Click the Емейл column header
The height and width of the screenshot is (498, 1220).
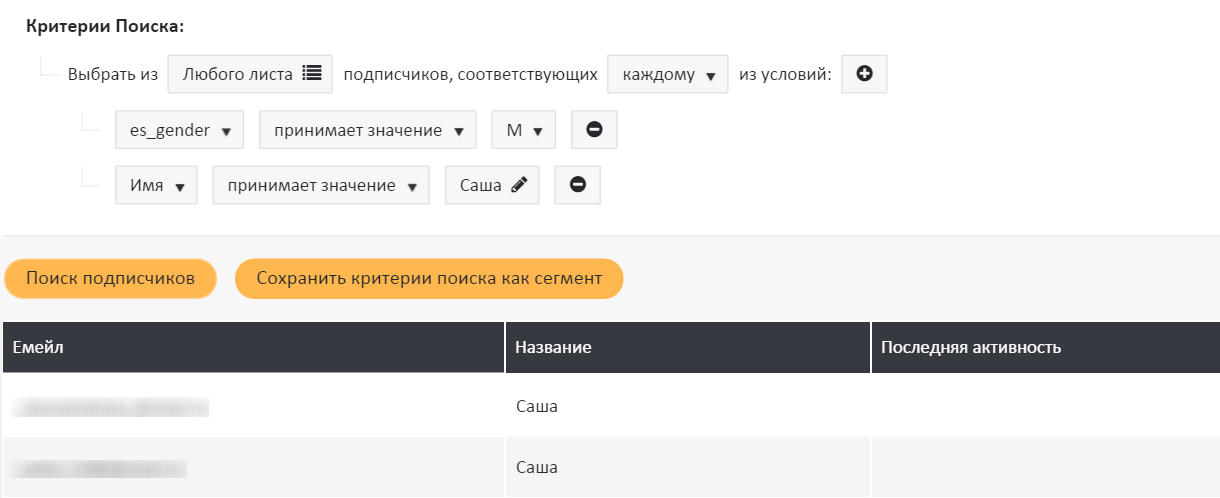253,348
